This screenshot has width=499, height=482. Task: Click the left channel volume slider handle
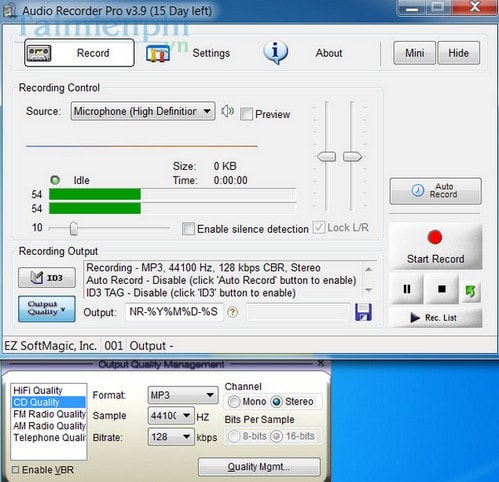pos(326,156)
